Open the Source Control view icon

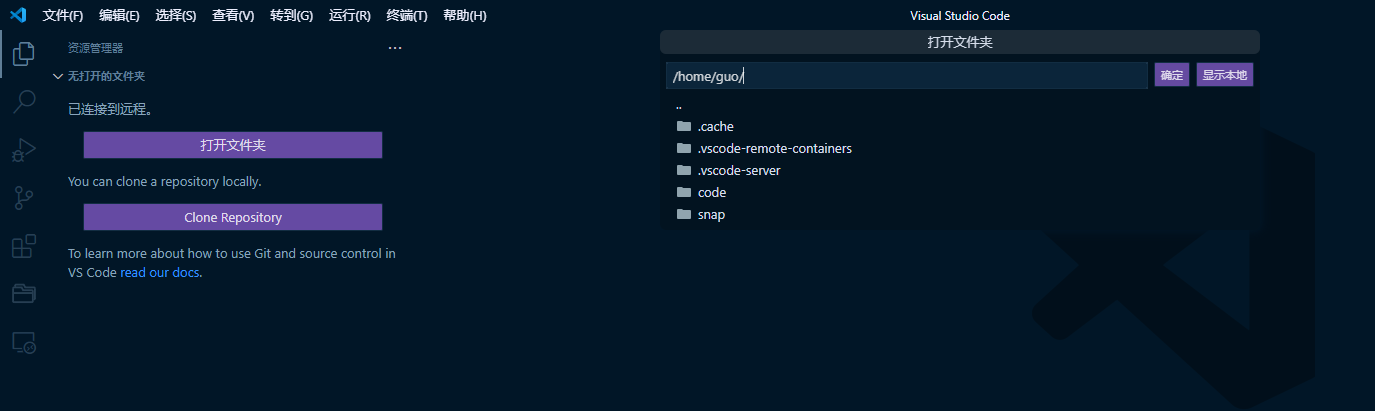(24, 197)
